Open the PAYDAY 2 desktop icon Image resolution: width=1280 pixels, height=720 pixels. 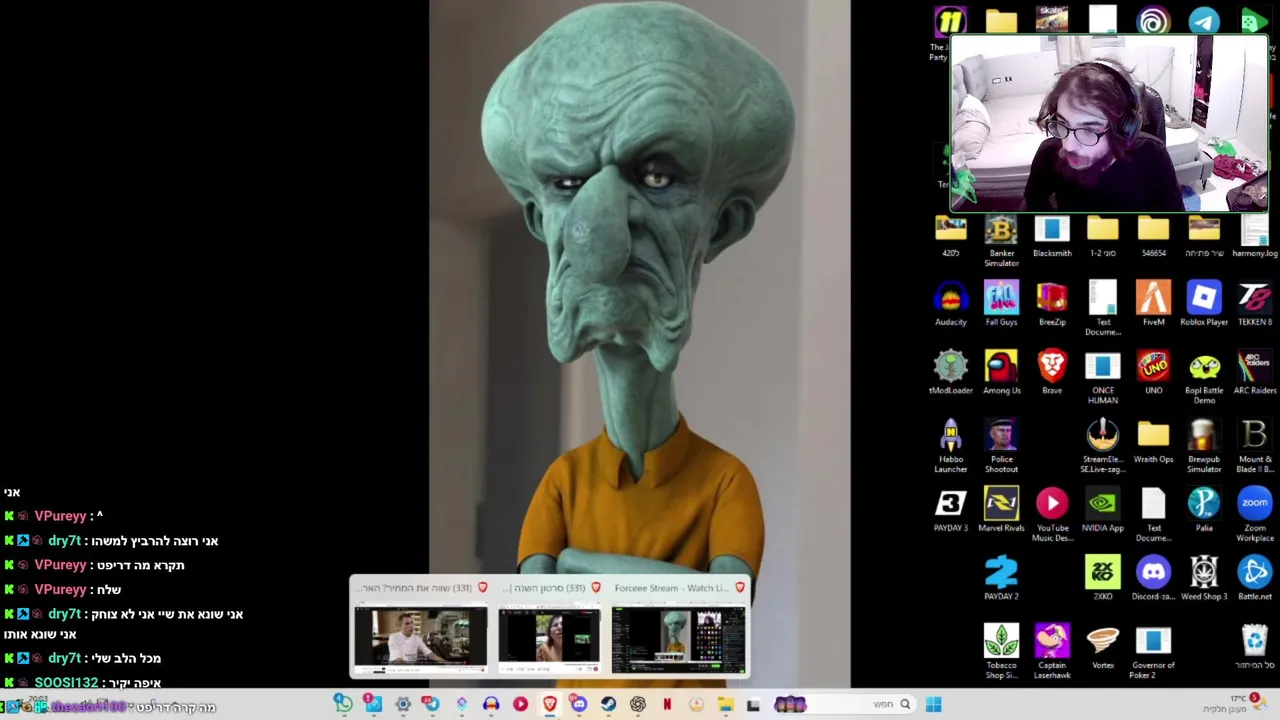click(1001, 579)
